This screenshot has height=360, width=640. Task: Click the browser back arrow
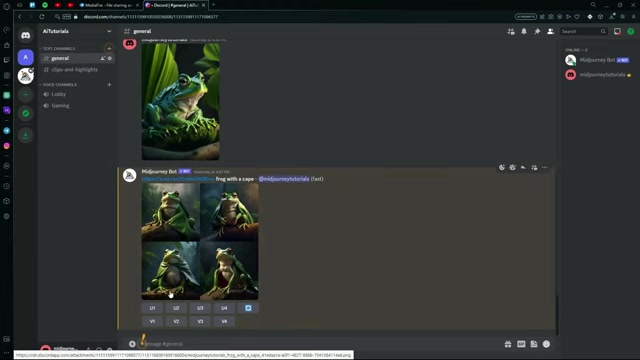(x=20, y=17)
